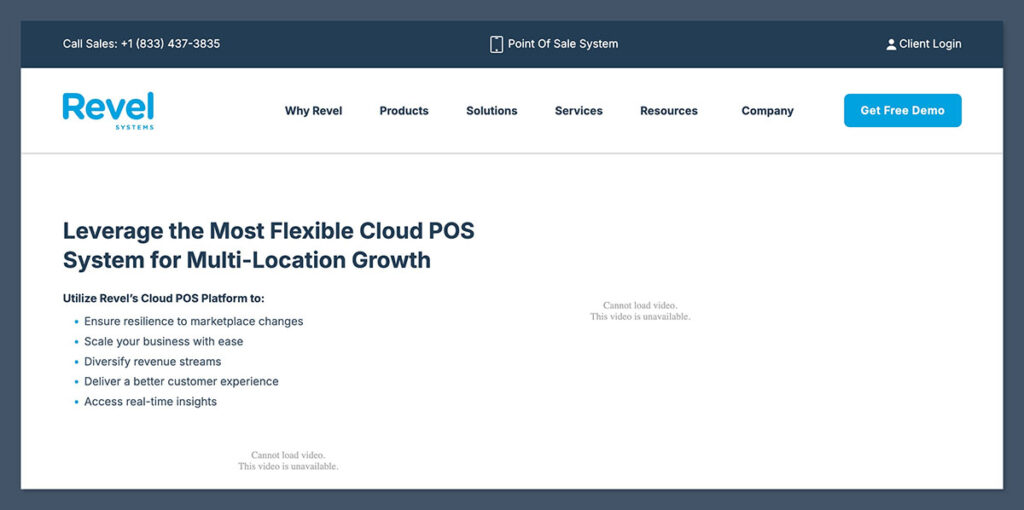Select the Company menu item
This screenshot has height=510, width=1024.
[x=767, y=111]
